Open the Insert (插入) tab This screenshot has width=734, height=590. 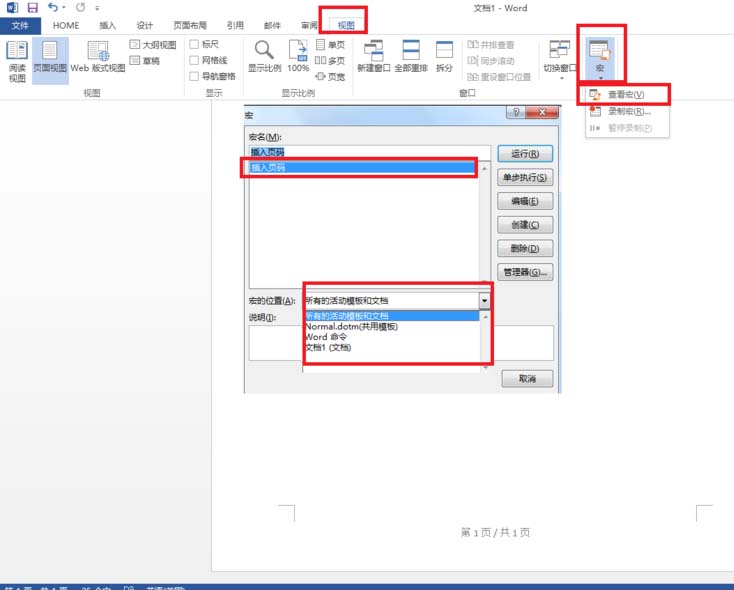[108, 25]
